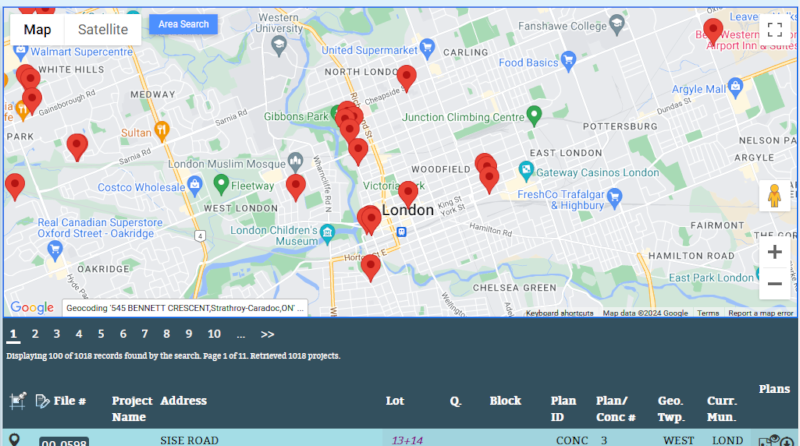Click the transit station icon below London label

pyautogui.click(x=402, y=232)
